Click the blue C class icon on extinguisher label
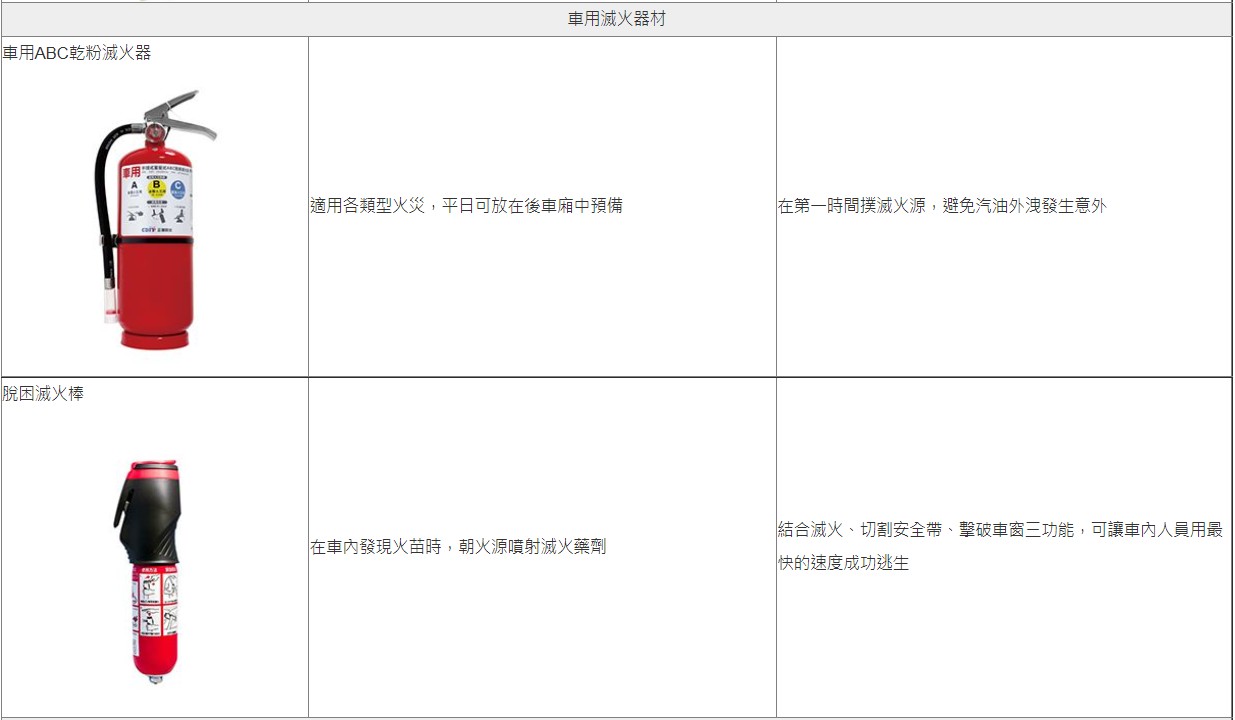This screenshot has width=1235, height=720. click(x=177, y=187)
